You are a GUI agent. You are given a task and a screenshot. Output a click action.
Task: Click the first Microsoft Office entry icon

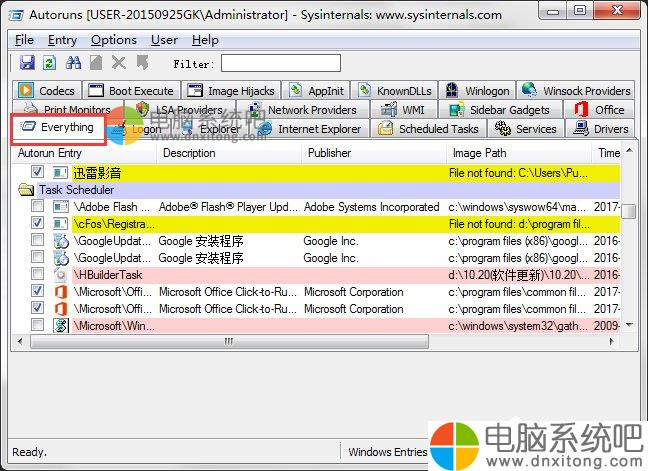point(61,292)
